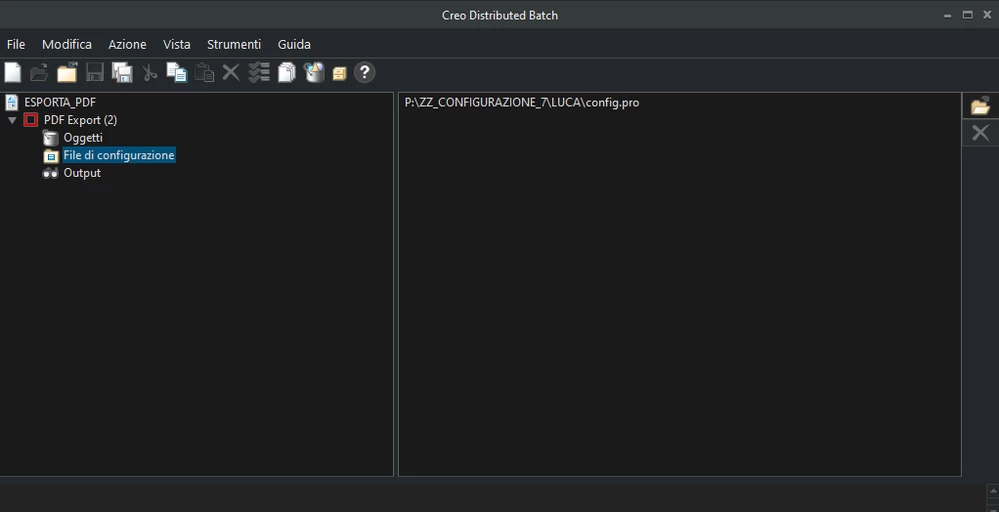Click the stacked pages icon in toolbar
Viewport: 999px width, 512px height.
(287, 73)
